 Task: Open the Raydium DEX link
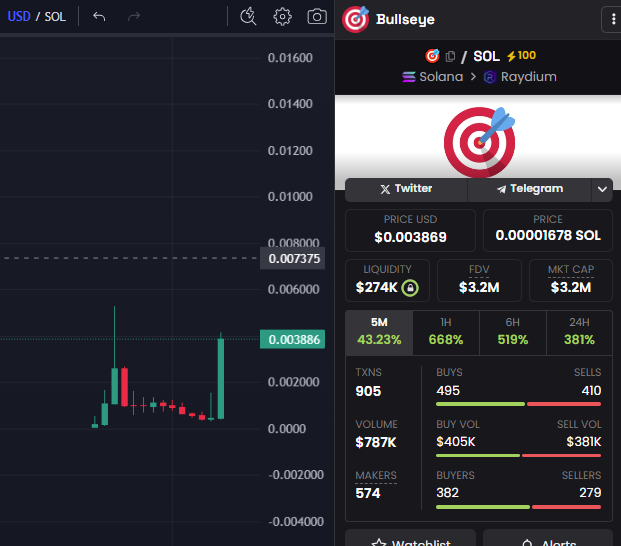520,76
